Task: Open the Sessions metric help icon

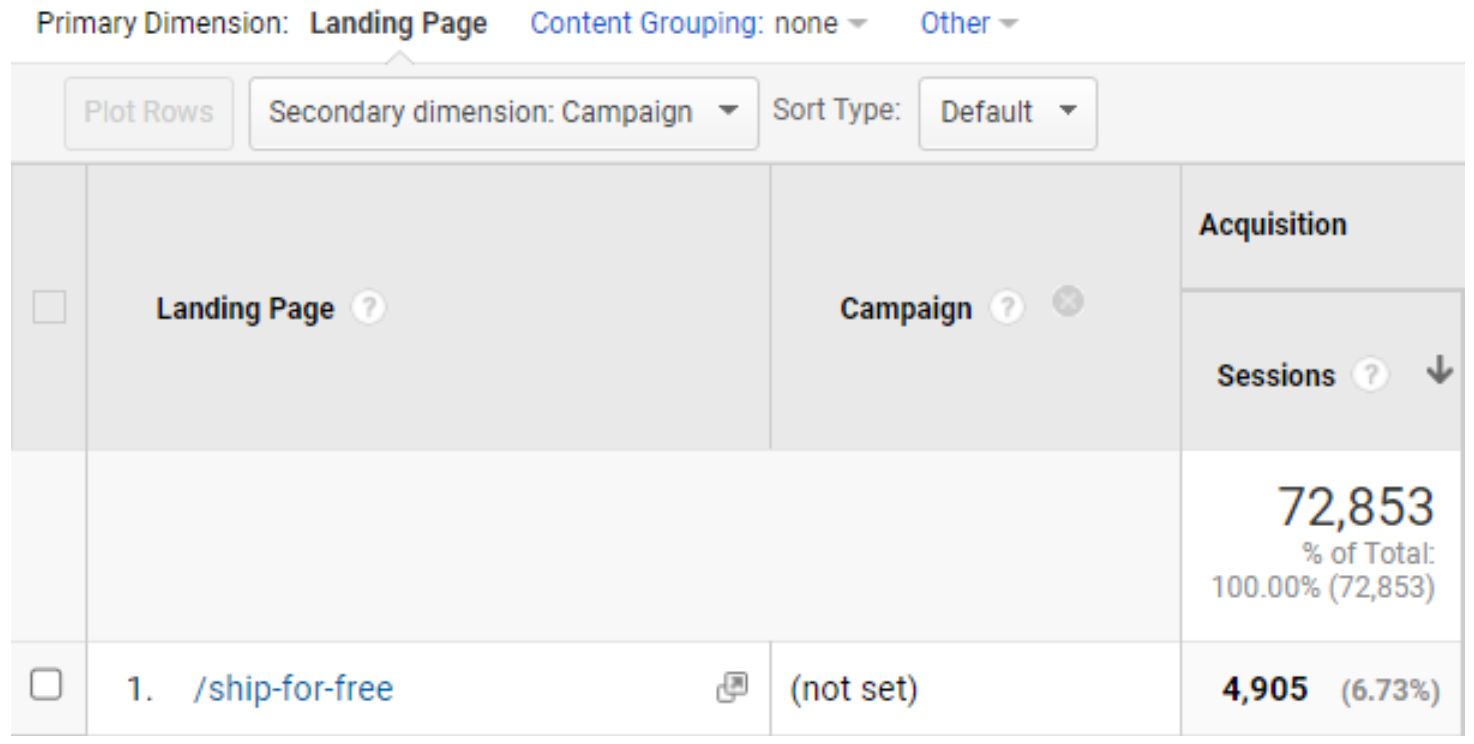Action: tap(1370, 374)
